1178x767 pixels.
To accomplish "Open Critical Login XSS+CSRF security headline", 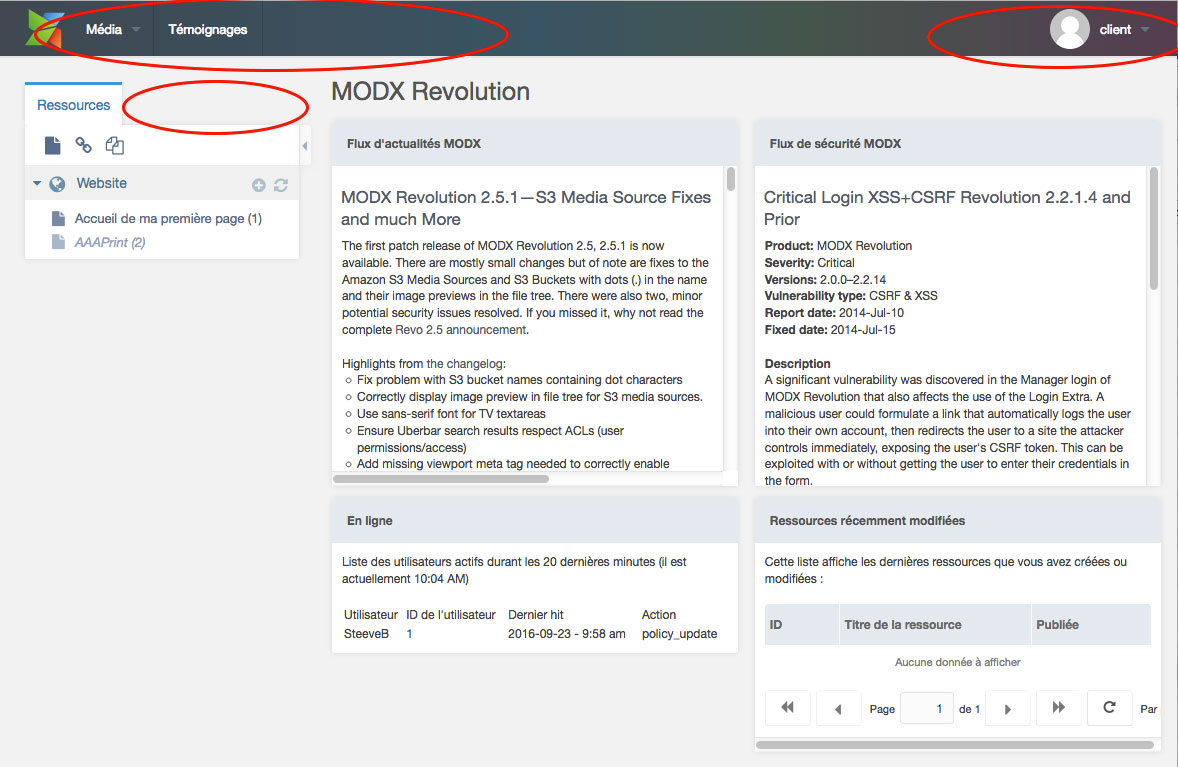I will 947,208.
